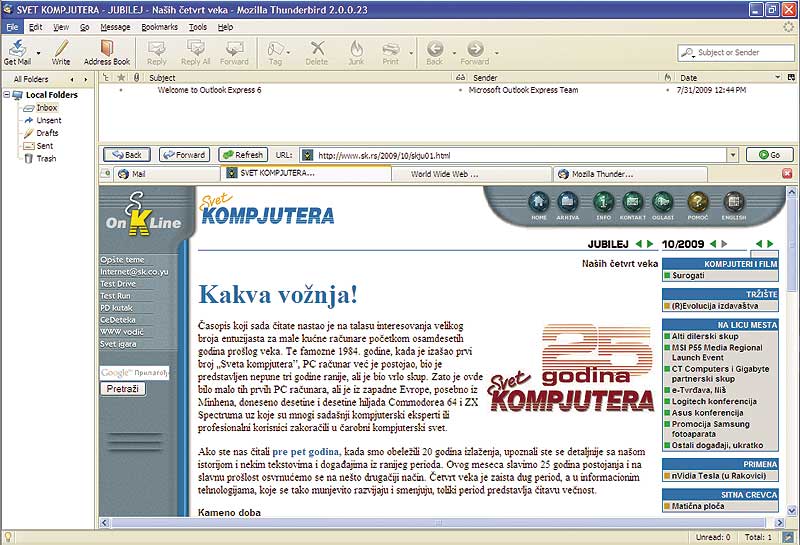Collapse the Local Folders tree

7,95
